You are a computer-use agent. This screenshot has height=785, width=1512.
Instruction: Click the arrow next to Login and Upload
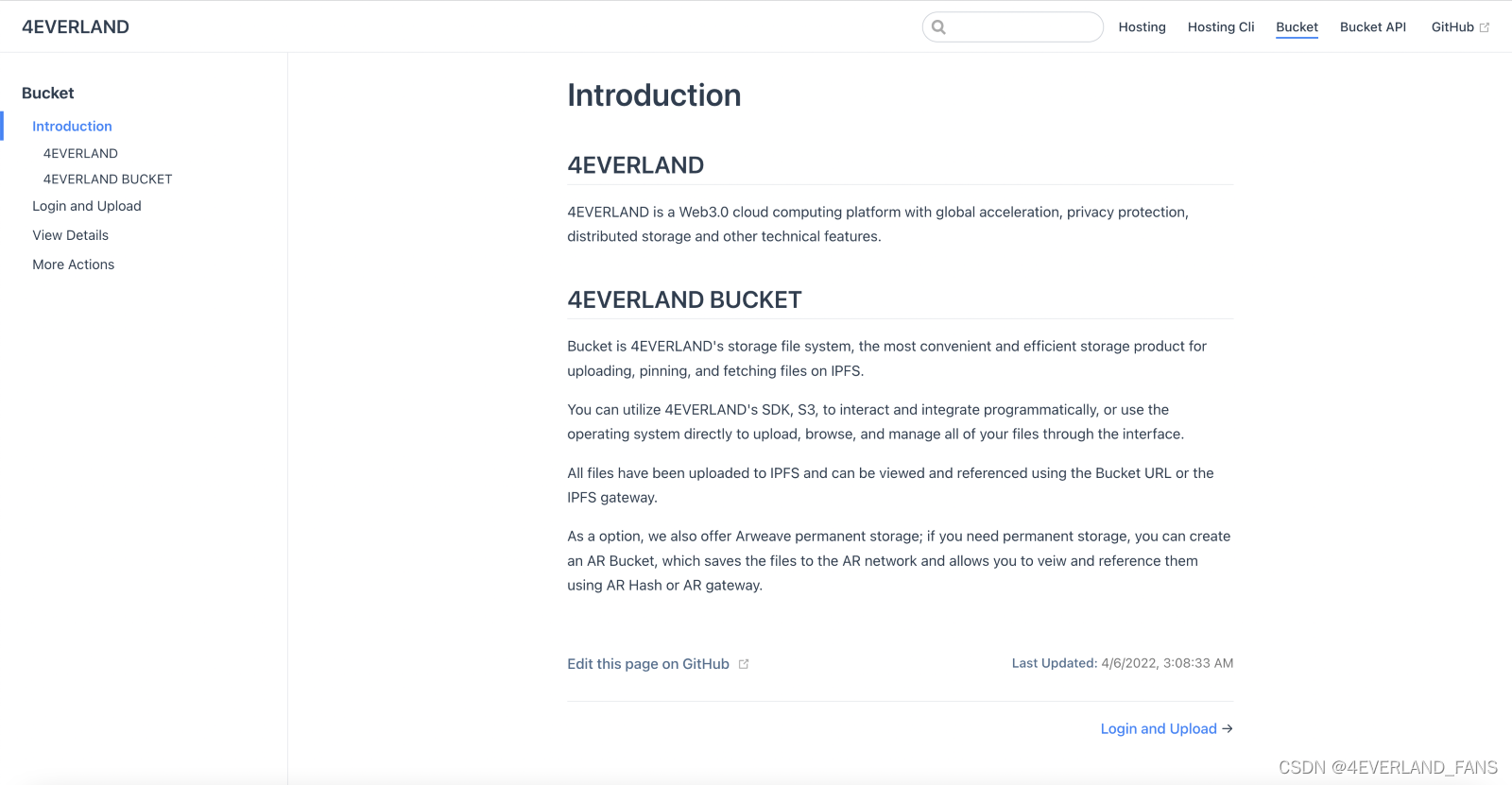tap(1228, 728)
